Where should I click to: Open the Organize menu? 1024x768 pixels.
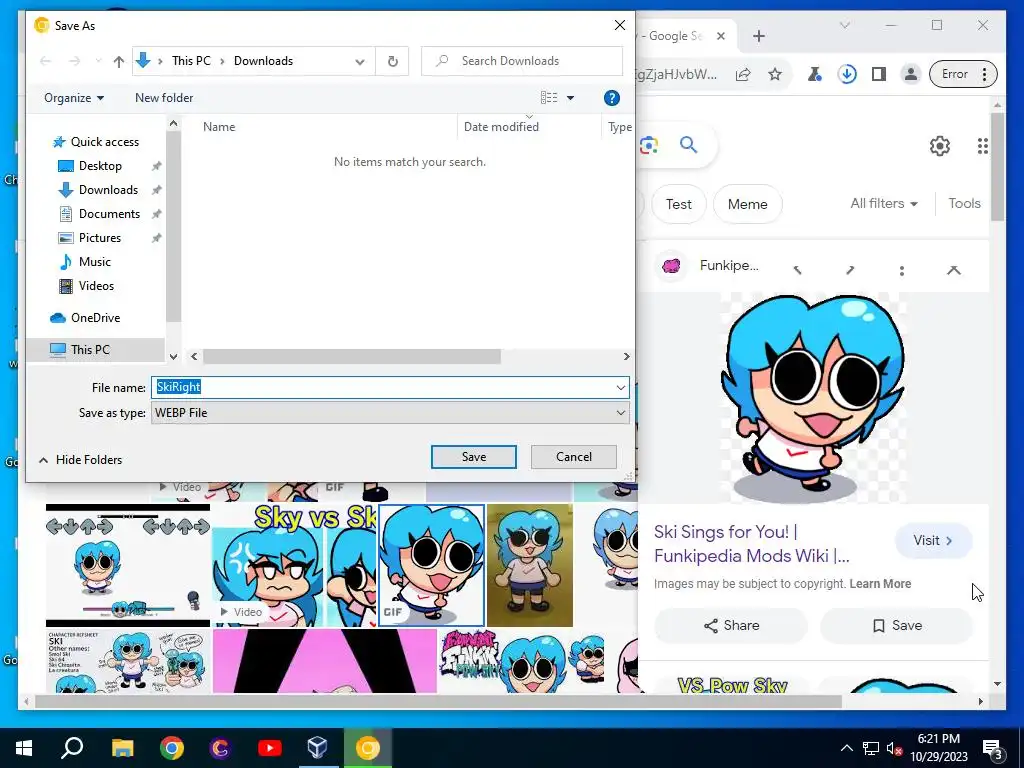74,98
